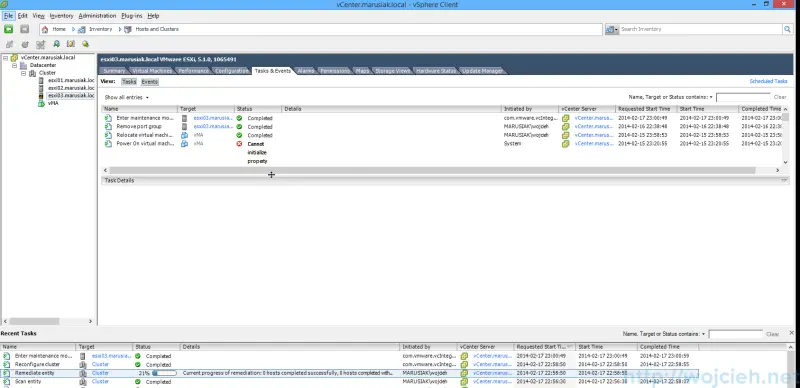Click the vSphere Client title bar app icon
Image resolution: width=800 pixels, height=388 pixels.
click(x=5, y=4)
